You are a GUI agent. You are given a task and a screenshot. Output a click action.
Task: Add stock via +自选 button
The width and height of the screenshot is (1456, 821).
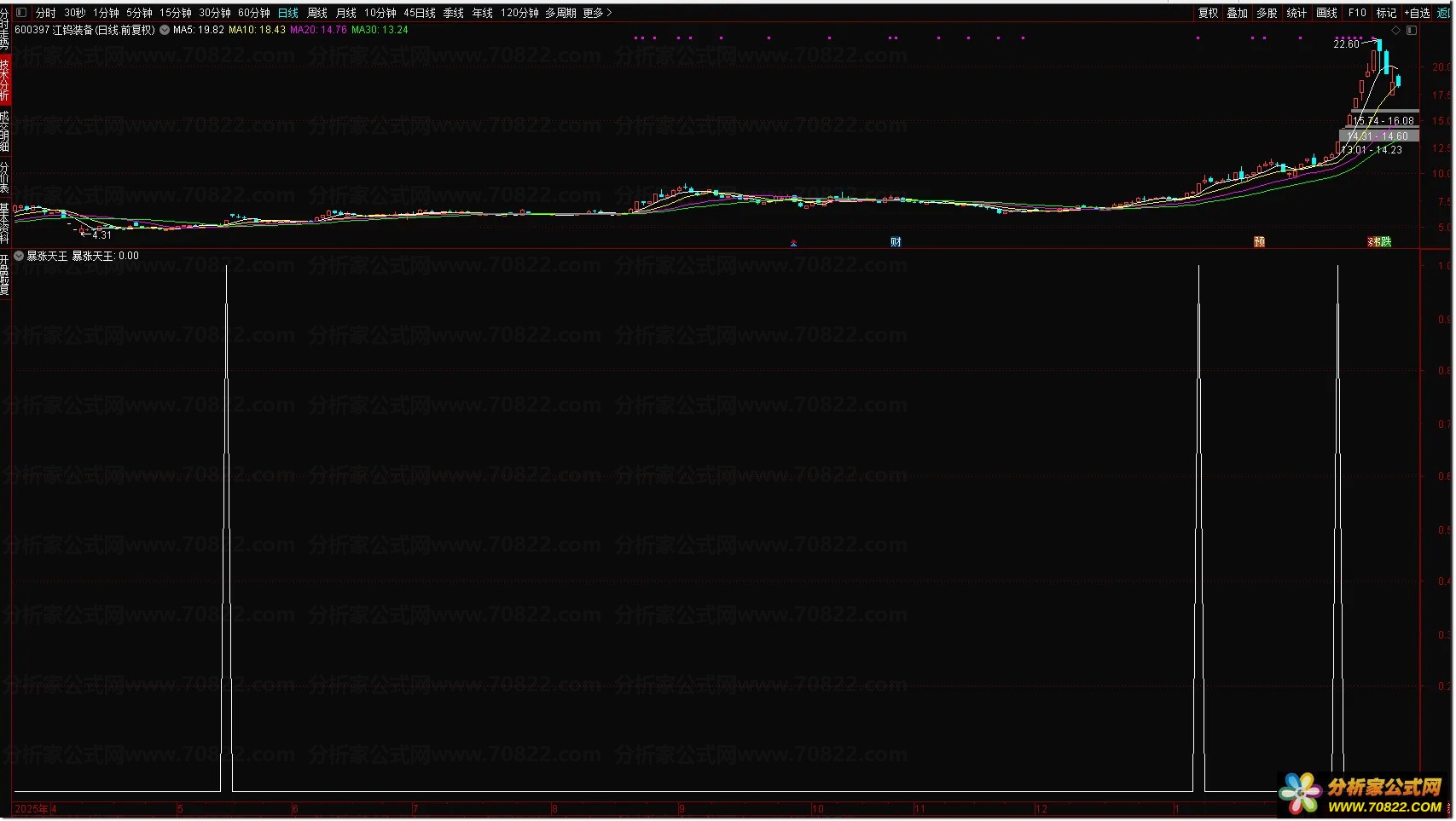[x=1417, y=13]
